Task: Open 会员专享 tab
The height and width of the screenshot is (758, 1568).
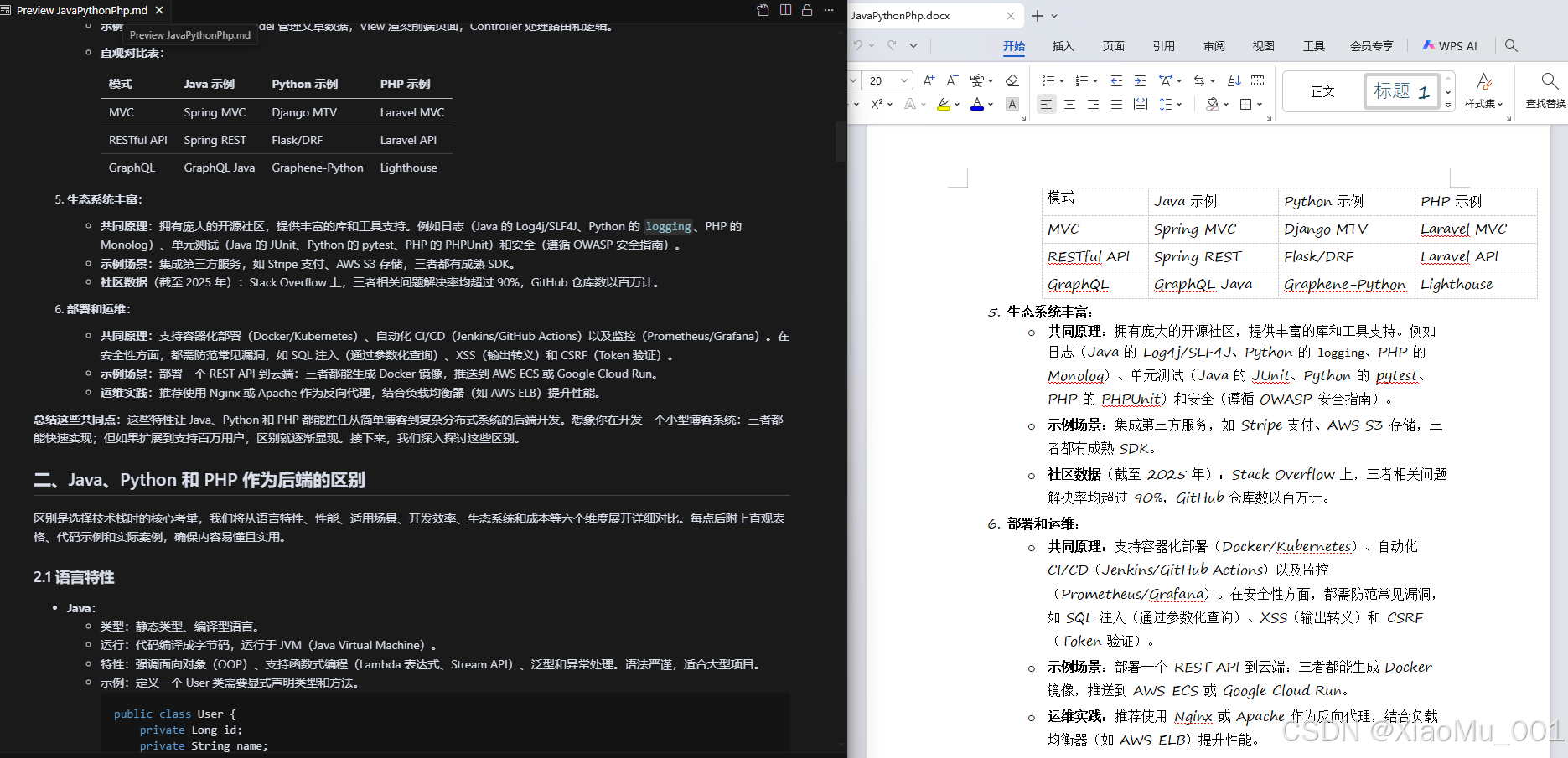Action: click(x=1372, y=46)
